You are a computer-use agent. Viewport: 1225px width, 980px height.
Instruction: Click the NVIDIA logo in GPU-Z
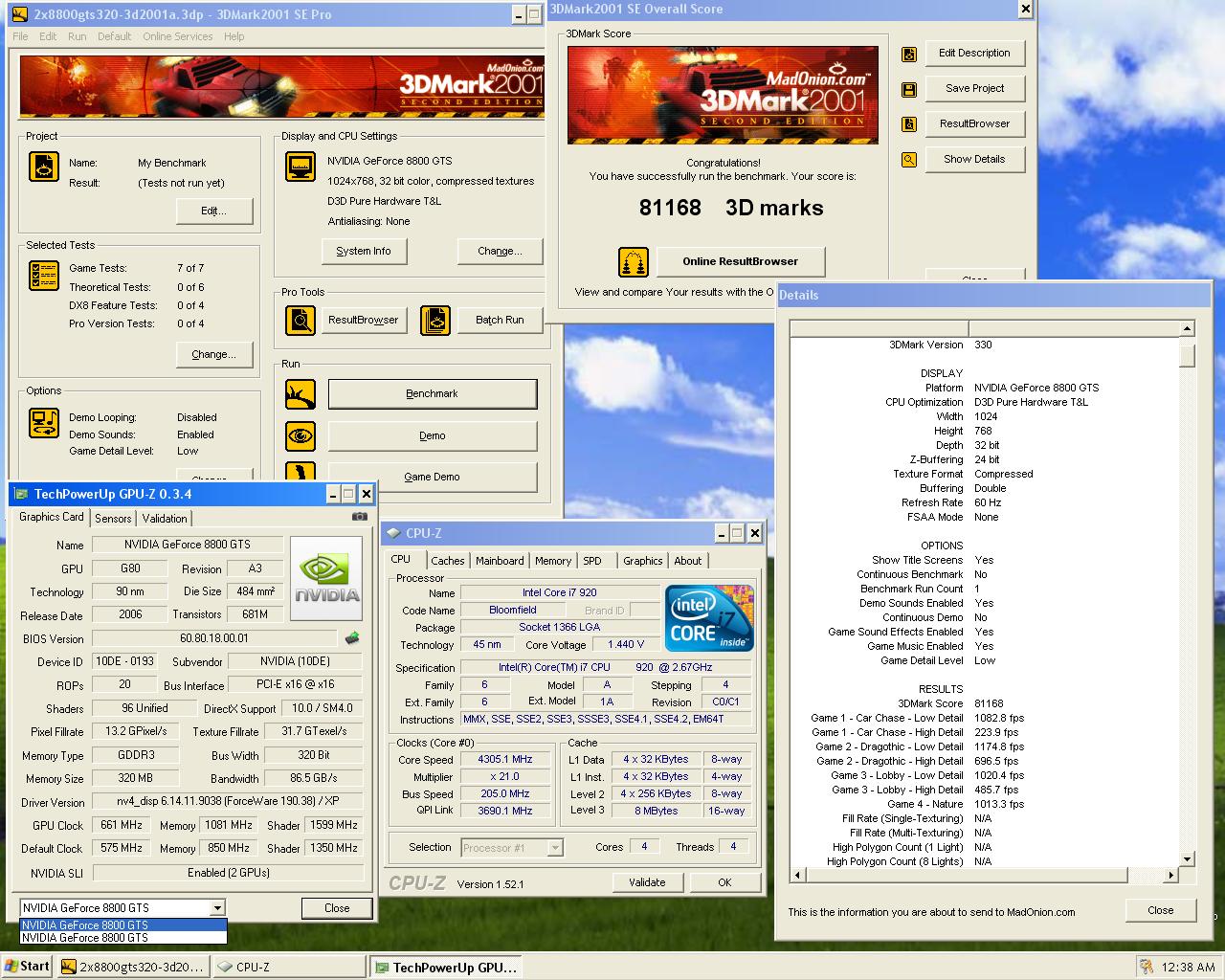(326, 578)
